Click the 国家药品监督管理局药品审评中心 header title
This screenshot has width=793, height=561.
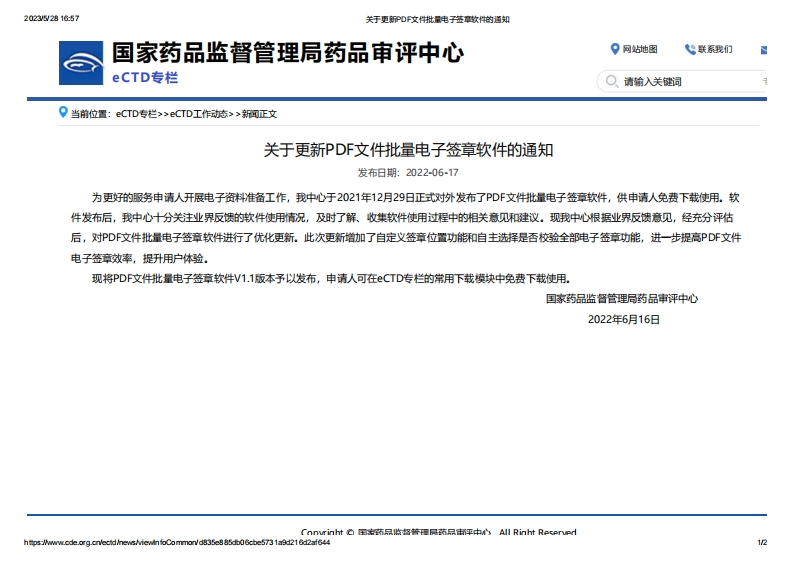point(287,52)
